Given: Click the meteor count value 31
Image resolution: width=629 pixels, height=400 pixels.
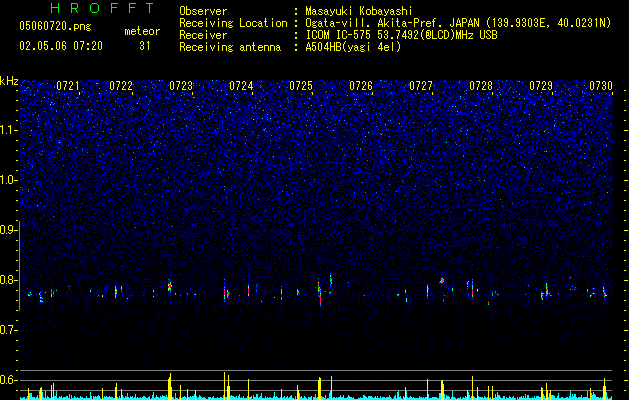Looking at the screenshot, I should [145, 46].
